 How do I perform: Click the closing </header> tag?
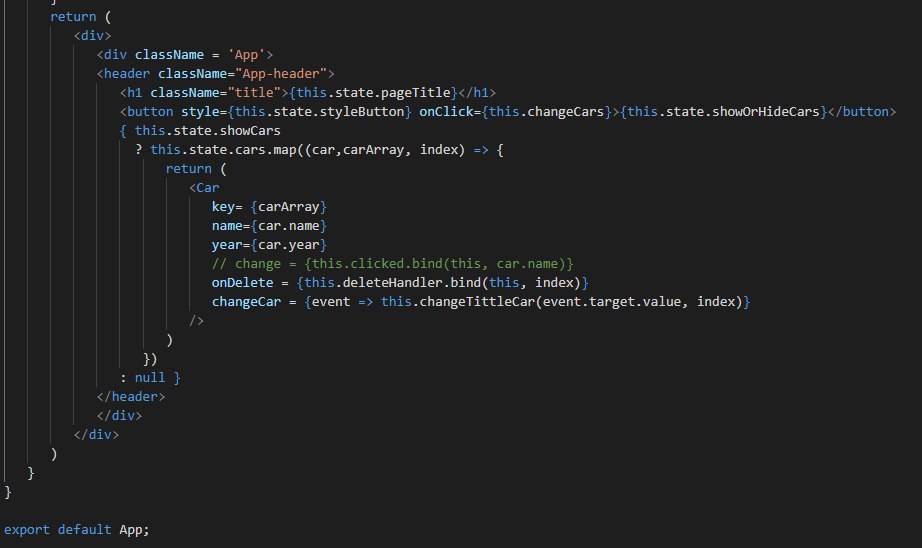click(131, 397)
